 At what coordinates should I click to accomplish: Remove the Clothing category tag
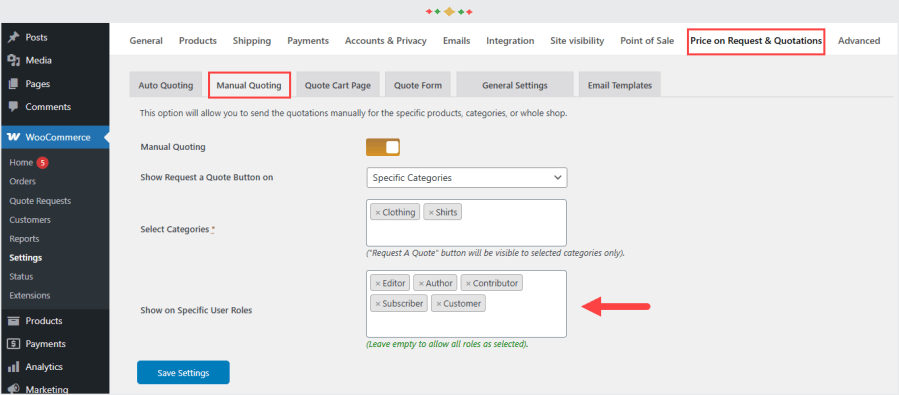[x=378, y=213]
